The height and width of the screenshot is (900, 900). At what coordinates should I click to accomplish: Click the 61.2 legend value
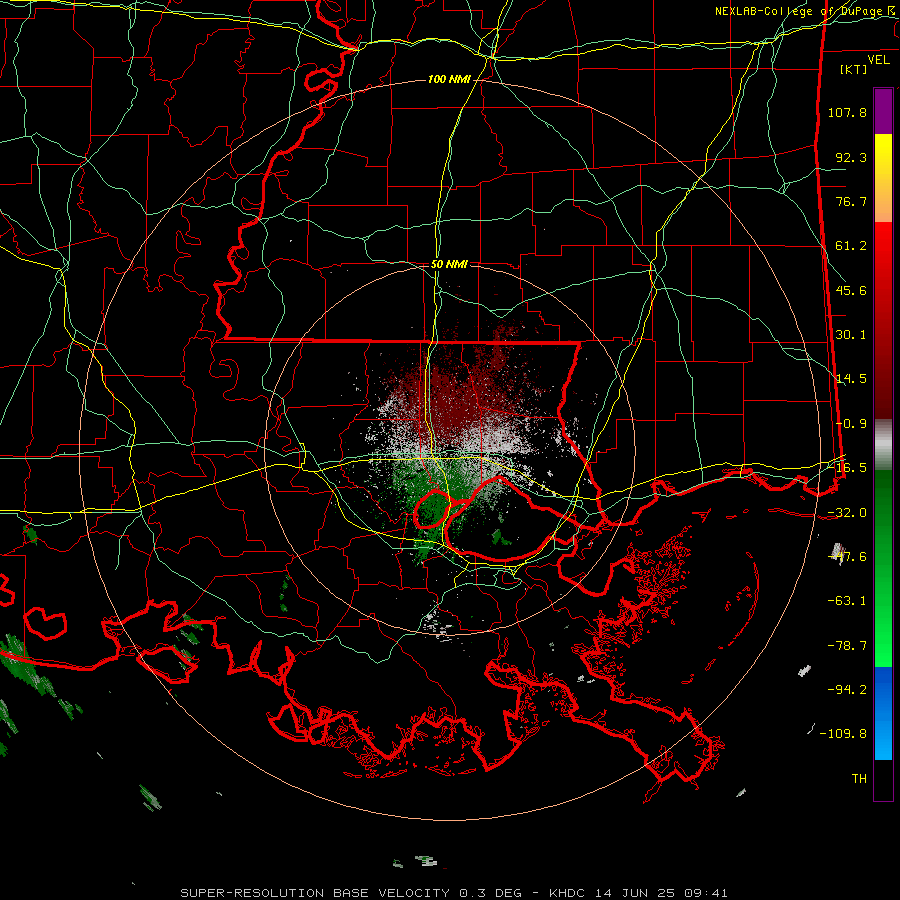coord(851,246)
